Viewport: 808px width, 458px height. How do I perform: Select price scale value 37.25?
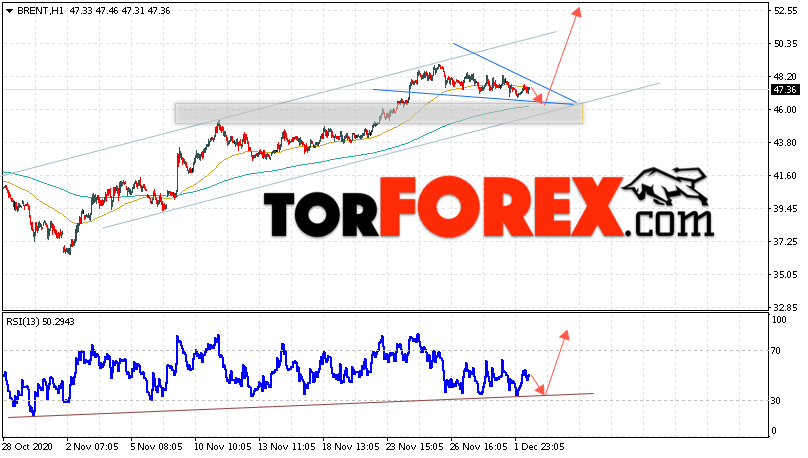tap(785, 242)
